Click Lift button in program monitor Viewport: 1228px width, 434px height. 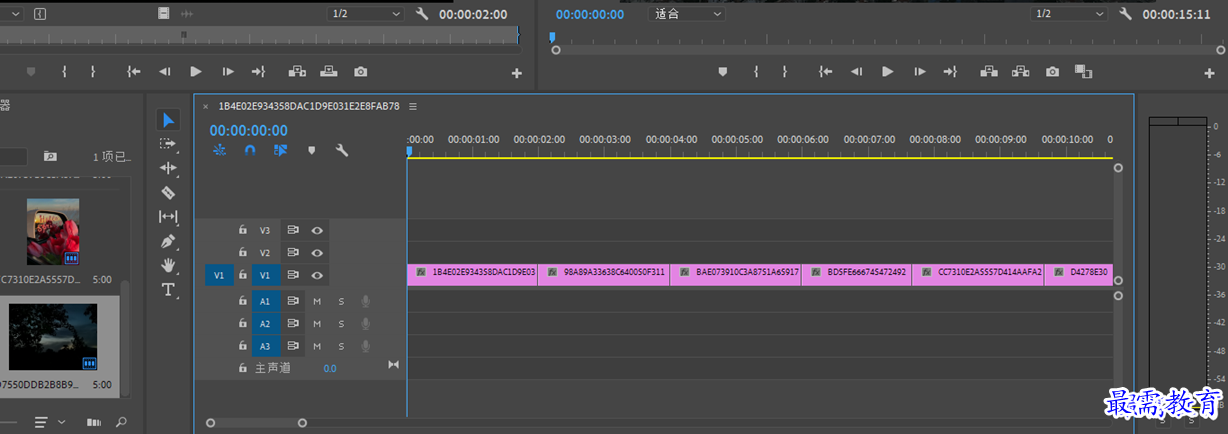tap(989, 71)
